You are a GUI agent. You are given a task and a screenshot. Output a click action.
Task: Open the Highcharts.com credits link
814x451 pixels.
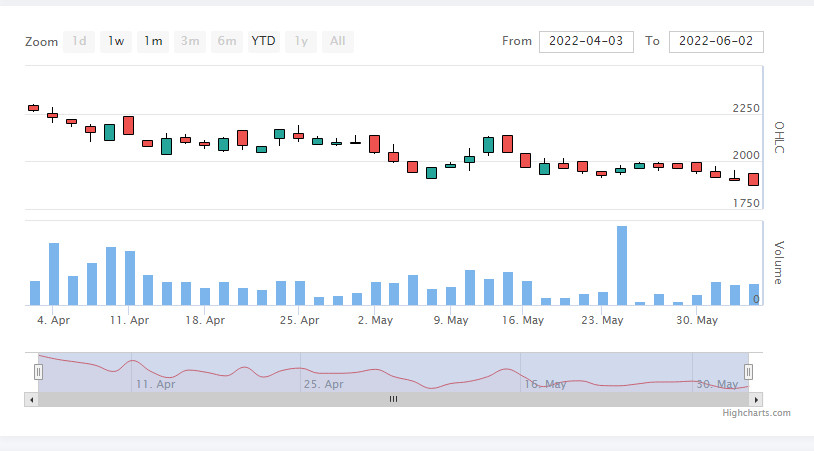pos(756,413)
